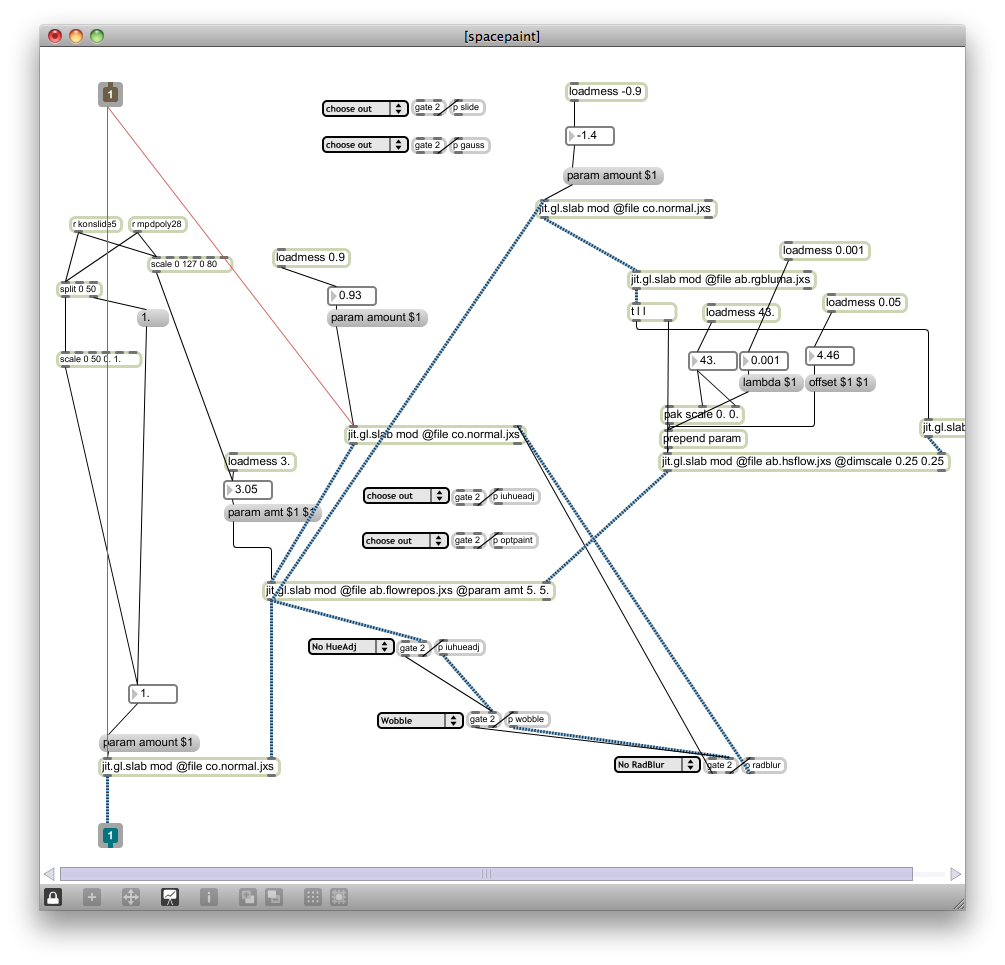Select the loadmess 0.001 object
1005x965 pixels.
[824, 251]
